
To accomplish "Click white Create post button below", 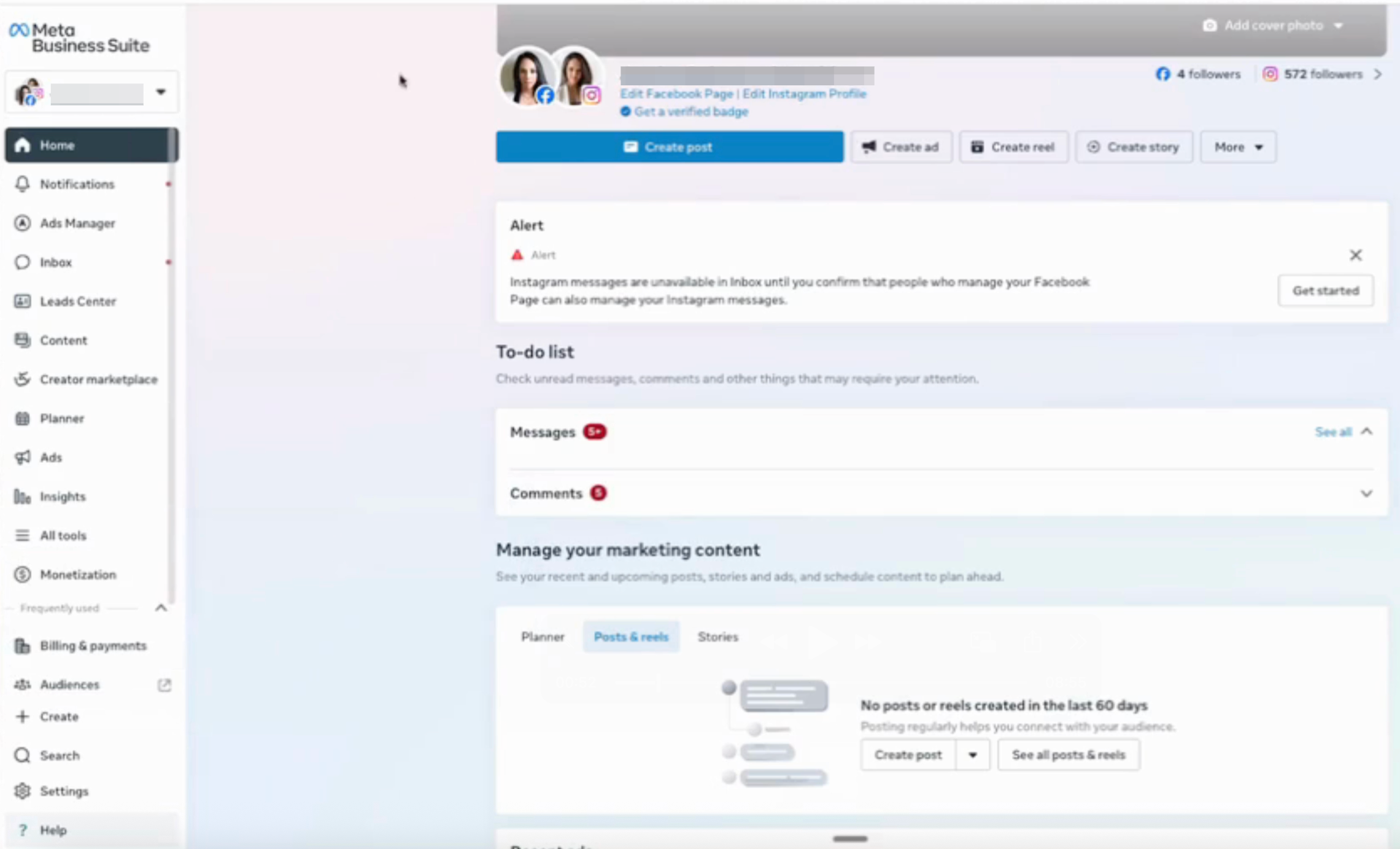I will coord(908,754).
